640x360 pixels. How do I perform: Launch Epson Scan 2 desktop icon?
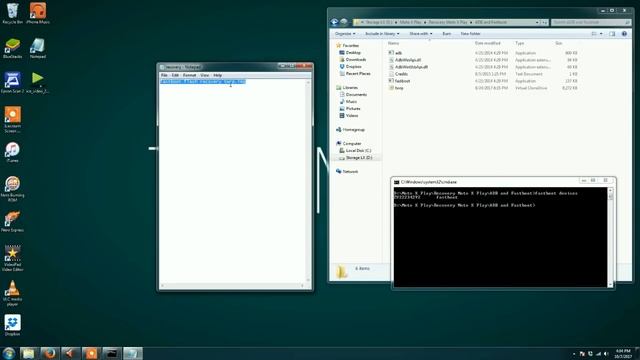tap(12, 83)
